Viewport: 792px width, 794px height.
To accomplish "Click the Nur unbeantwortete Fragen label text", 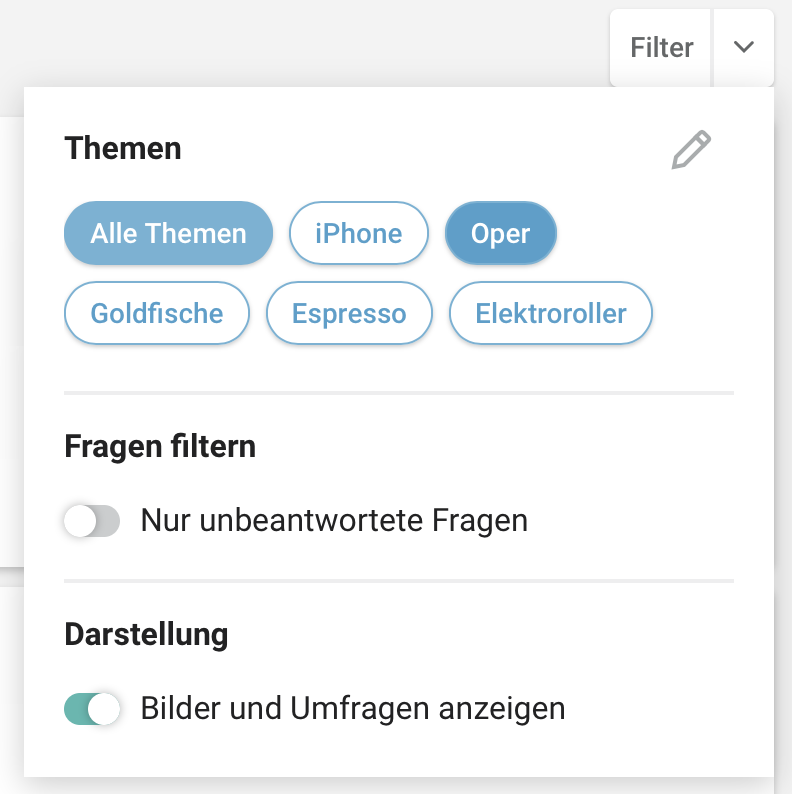I will point(334,521).
